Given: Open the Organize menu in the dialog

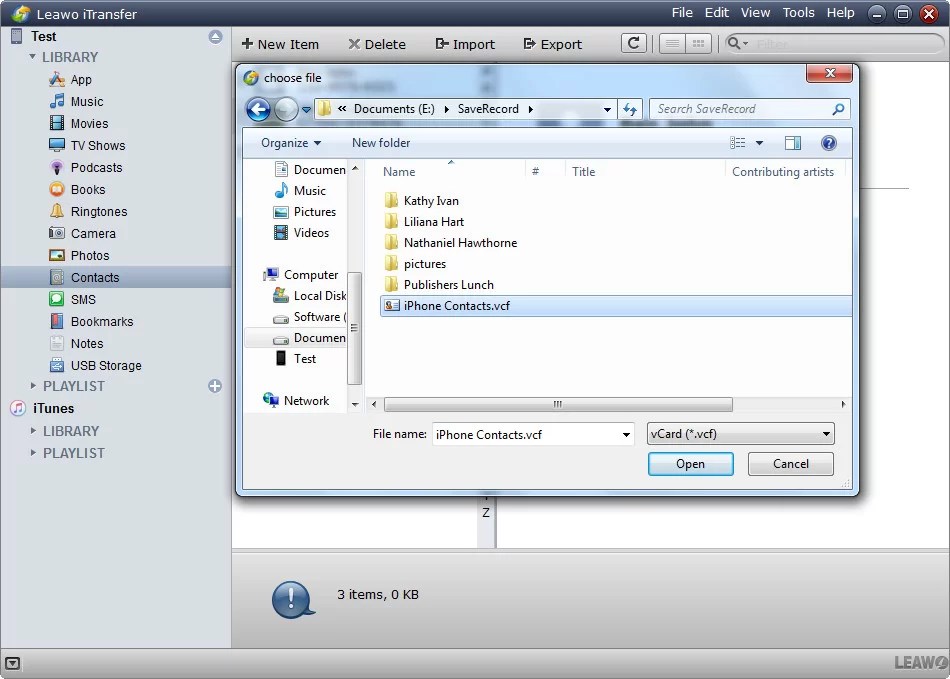Looking at the screenshot, I should coord(289,143).
